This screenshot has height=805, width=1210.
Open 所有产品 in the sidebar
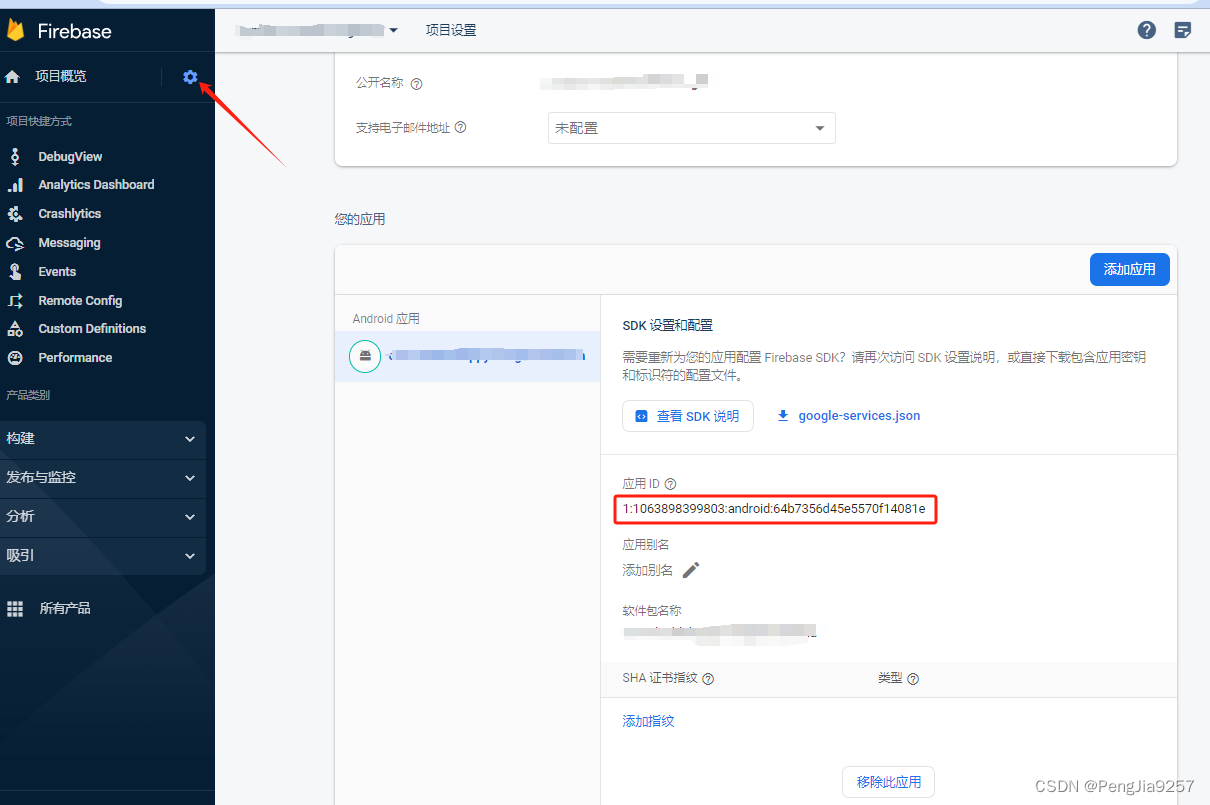click(65, 609)
